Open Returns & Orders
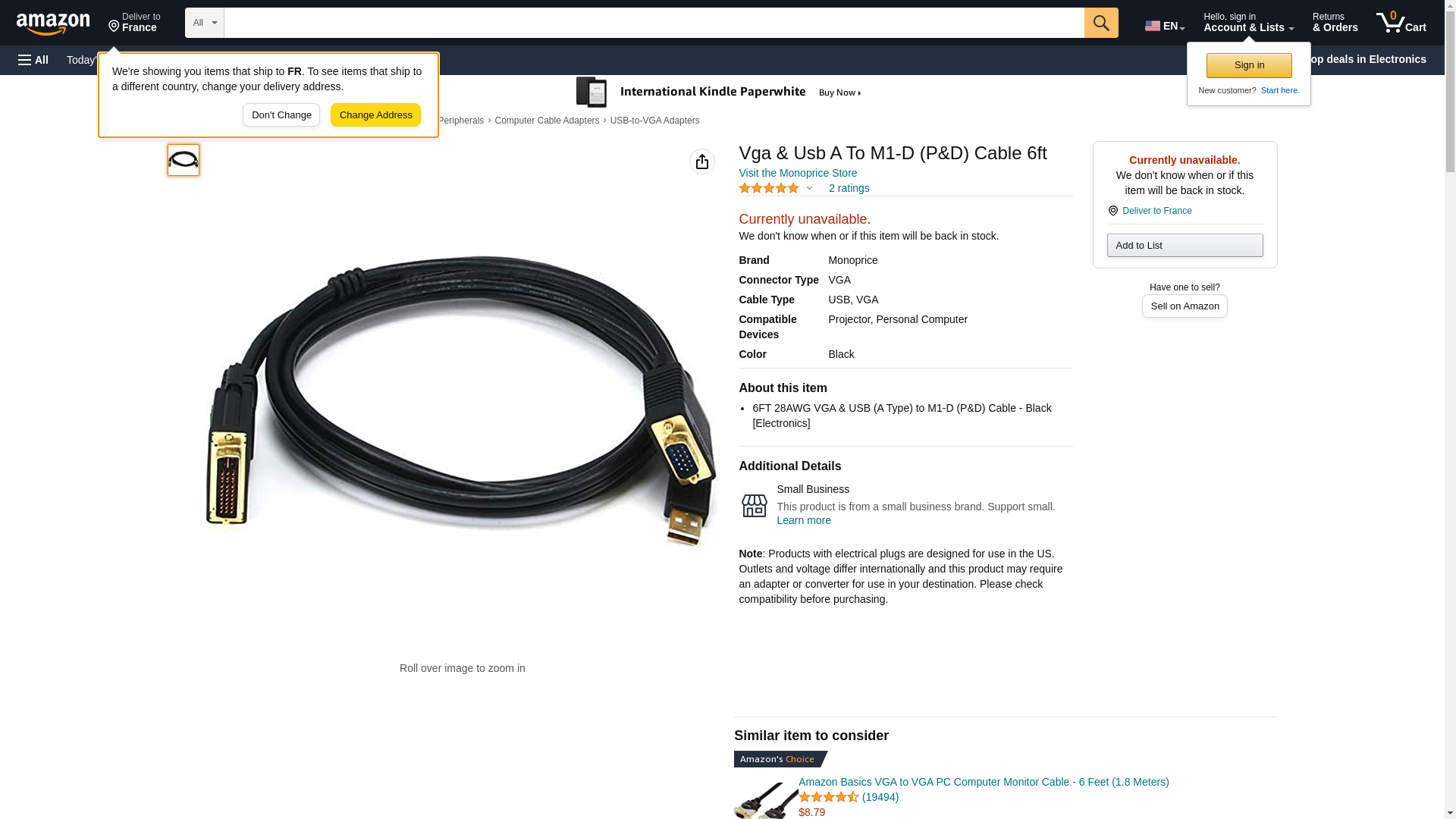1456x819 pixels. pyautogui.click(x=1335, y=23)
